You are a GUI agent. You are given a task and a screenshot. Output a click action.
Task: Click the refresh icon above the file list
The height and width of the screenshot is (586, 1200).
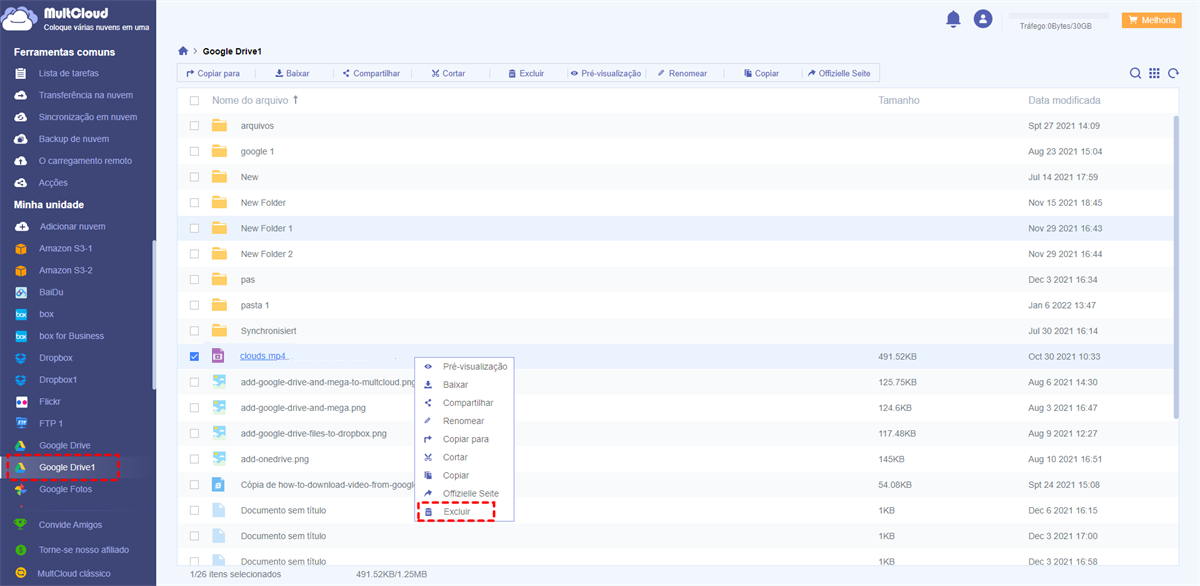click(x=1173, y=73)
